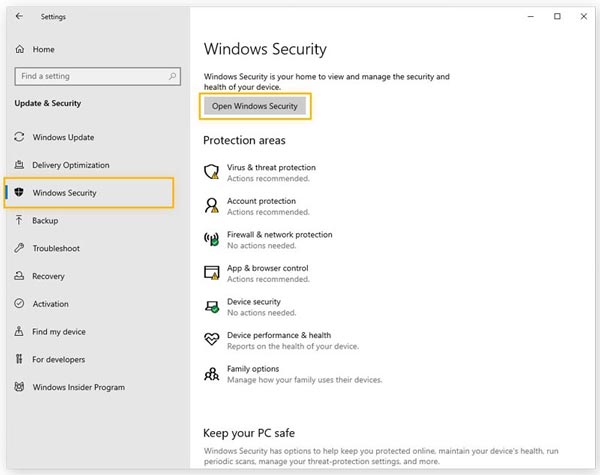The height and width of the screenshot is (475, 600).
Task: Click the Family options people icon
Action: pyautogui.click(x=211, y=373)
